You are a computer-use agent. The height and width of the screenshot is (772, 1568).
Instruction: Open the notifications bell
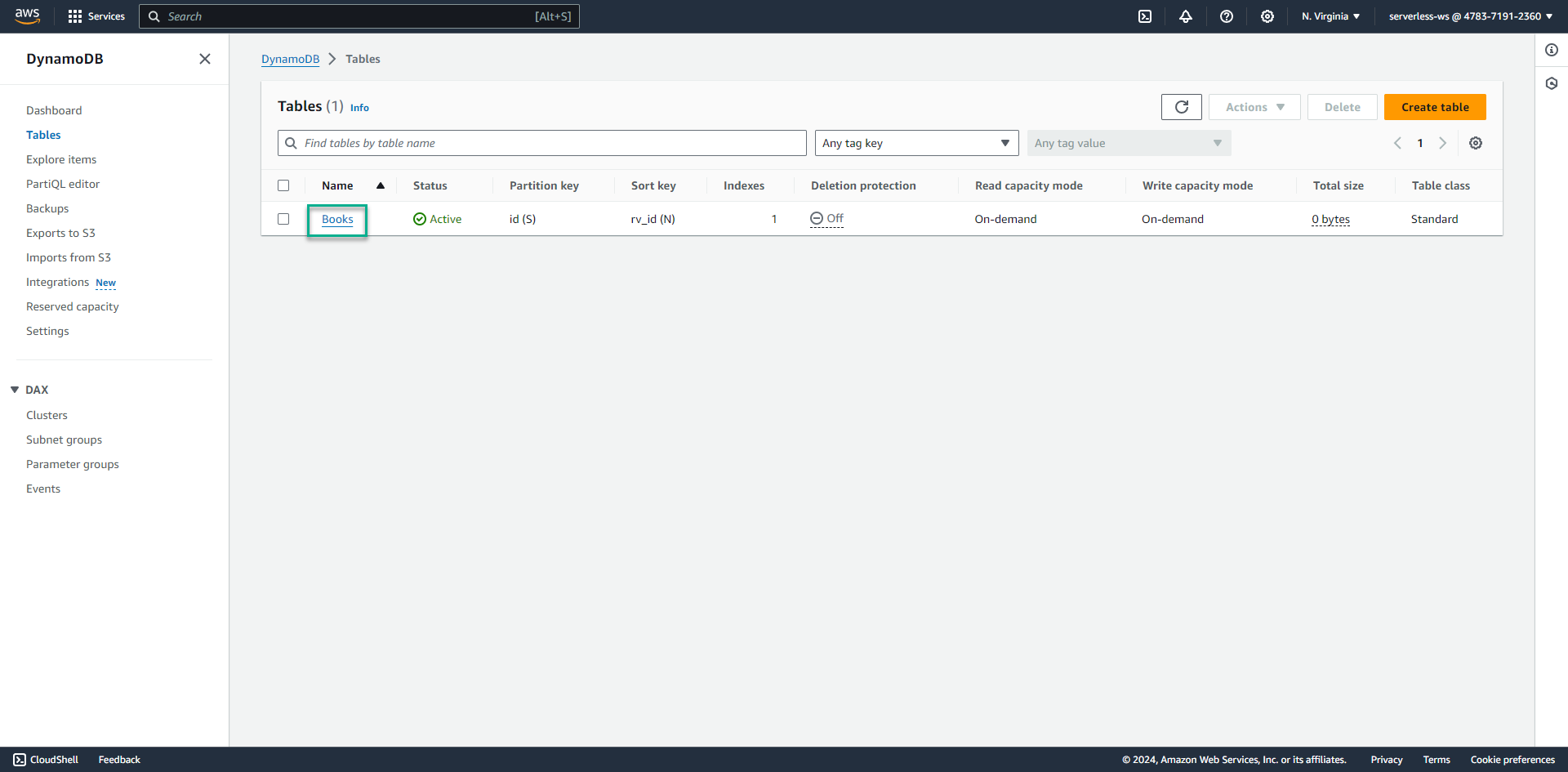click(1186, 16)
